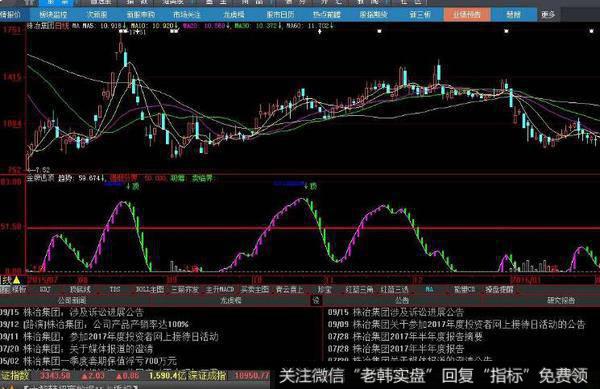600x389 pixels.
Task: Click the yellow triangle alert icon
Action: (x=16, y=280)
